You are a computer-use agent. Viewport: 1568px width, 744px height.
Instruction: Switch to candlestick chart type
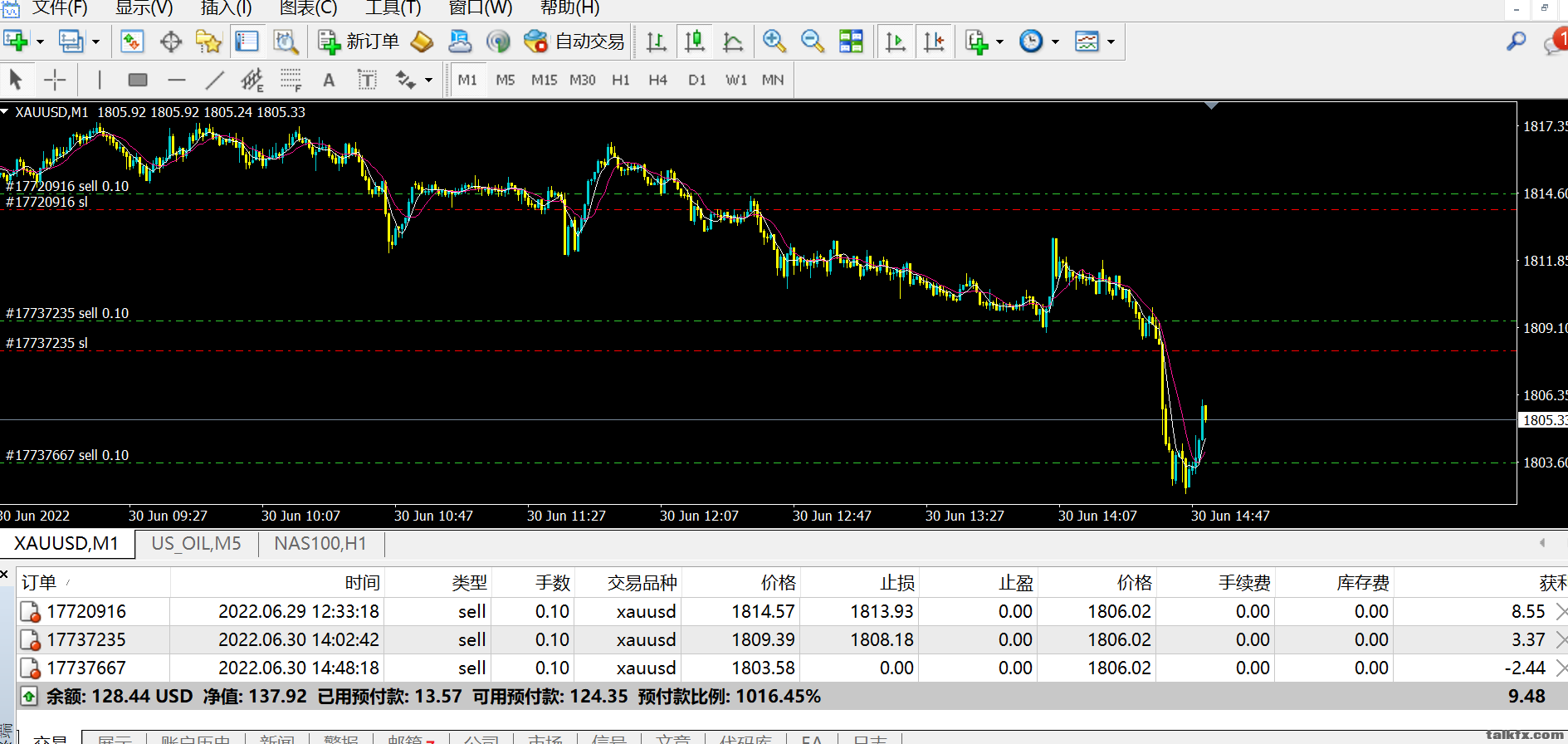click(695, 42)
